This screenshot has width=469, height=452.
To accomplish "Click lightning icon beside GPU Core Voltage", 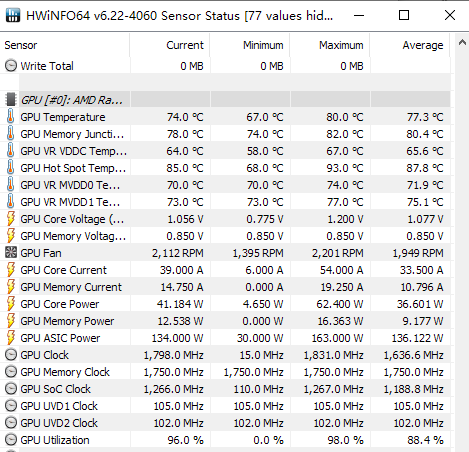I will [11, 219].
